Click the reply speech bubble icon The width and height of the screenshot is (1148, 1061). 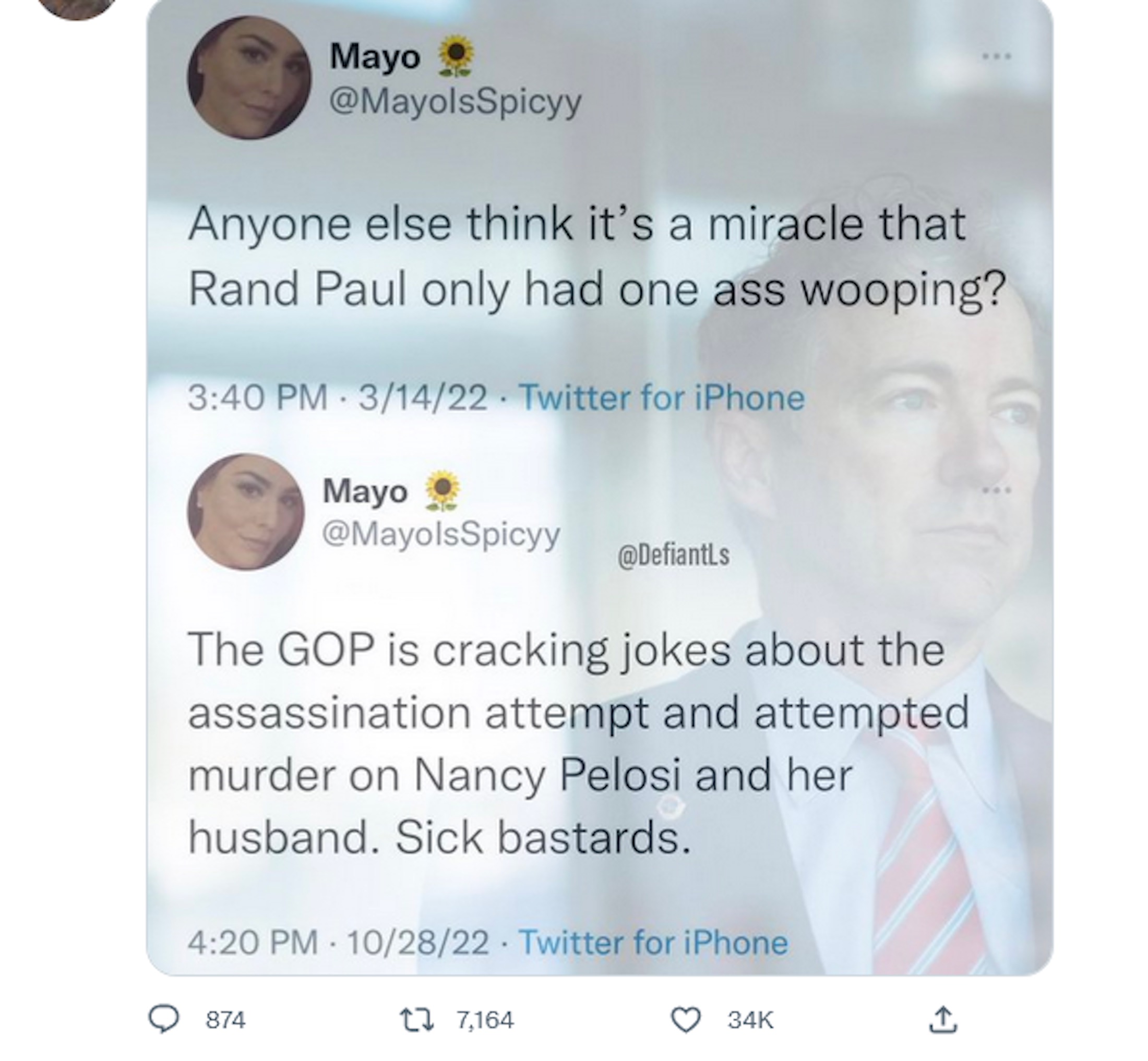[x=164, y=1019]
